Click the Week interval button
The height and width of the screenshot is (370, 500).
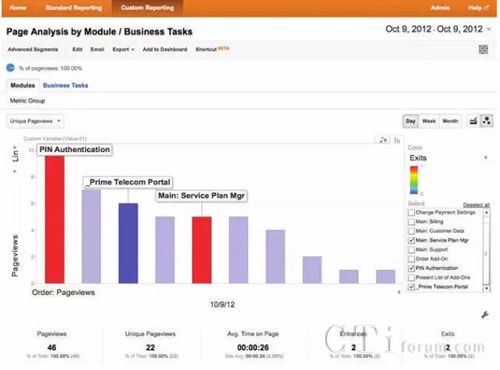(x=429, y=121)
